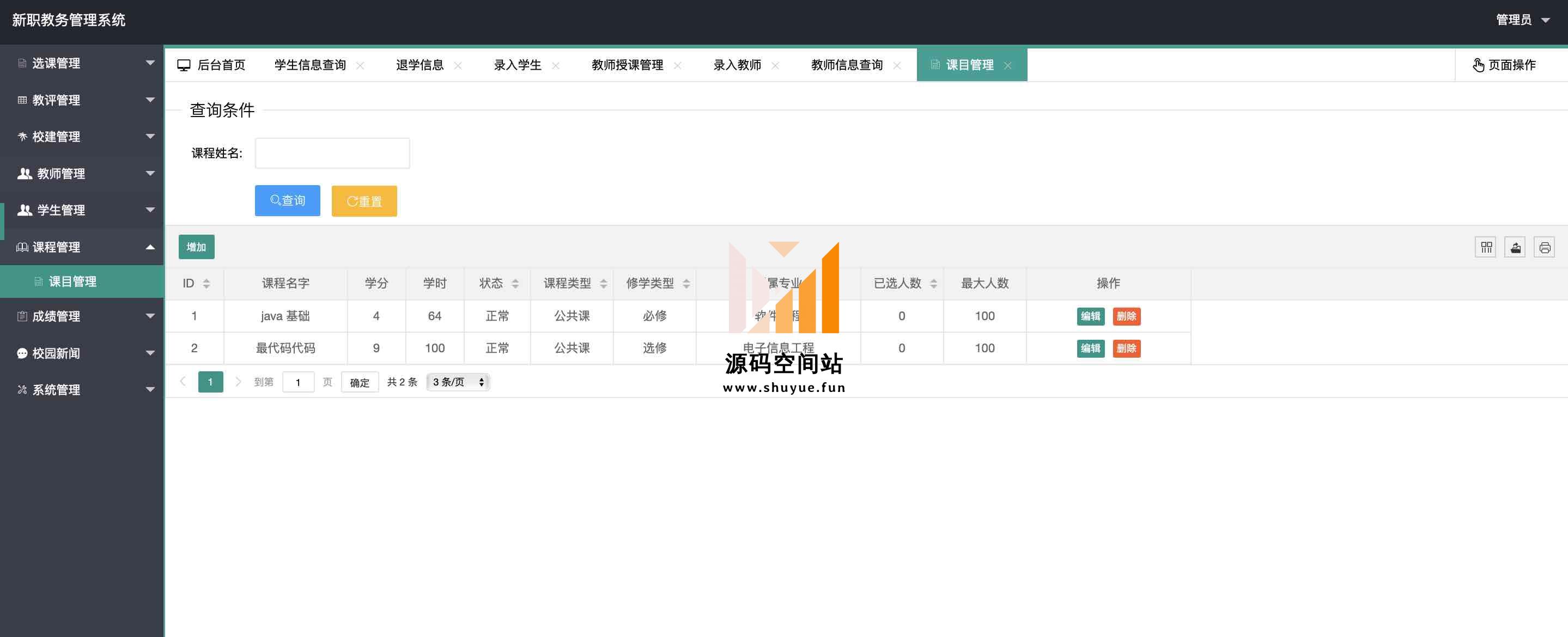Delete the java 基础 course row
This screenshot has width=1568, height=637.
pos(1126,316)
